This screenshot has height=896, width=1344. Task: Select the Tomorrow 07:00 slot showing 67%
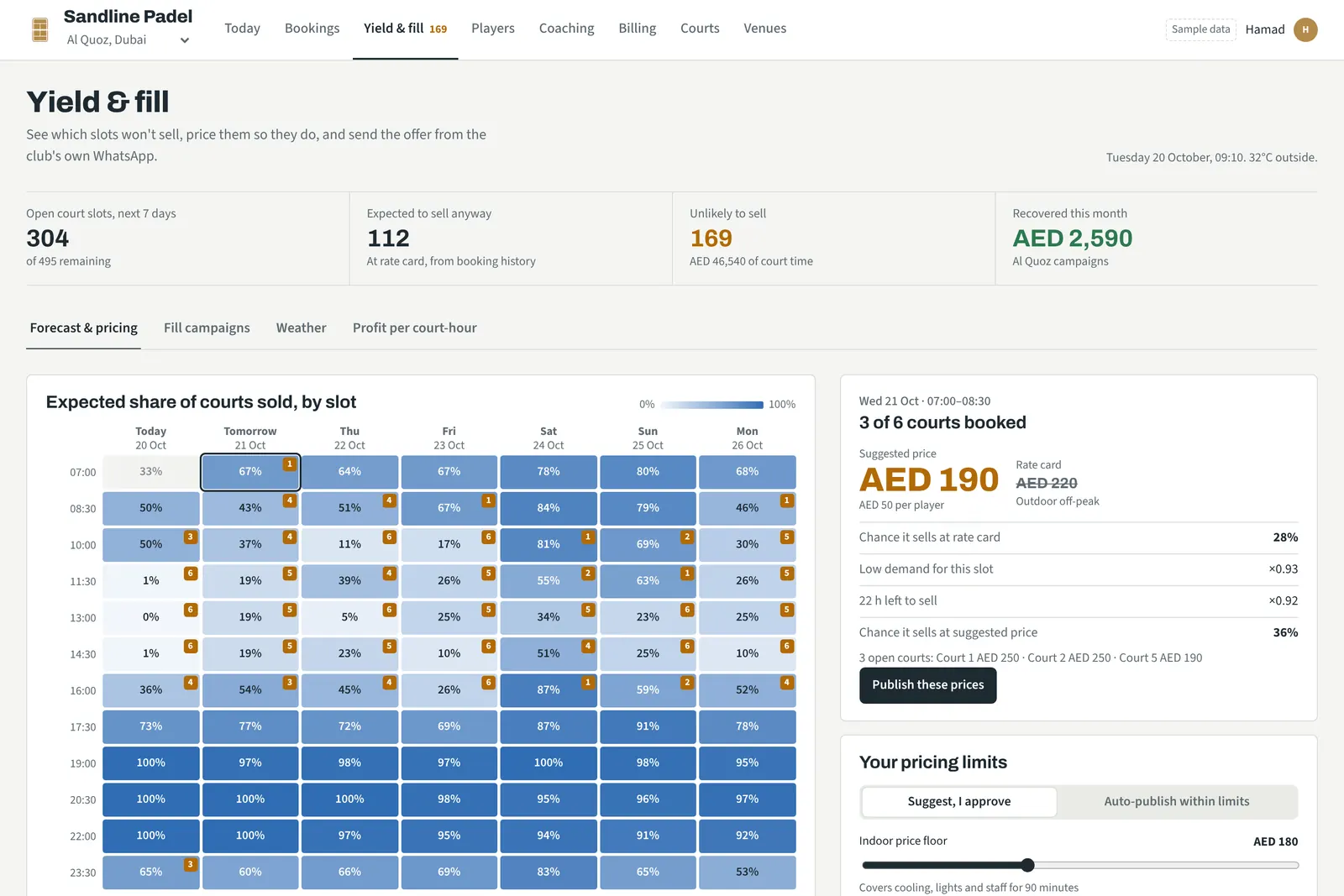click(250, 472)
